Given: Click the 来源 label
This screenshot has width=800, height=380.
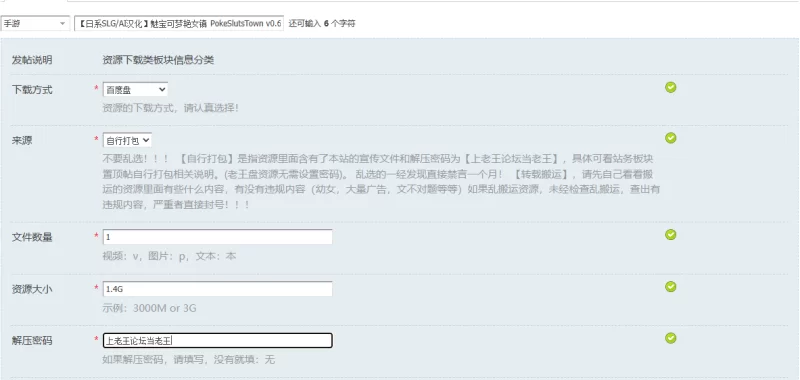Looking at the screenshot, I should coord(22,141).
